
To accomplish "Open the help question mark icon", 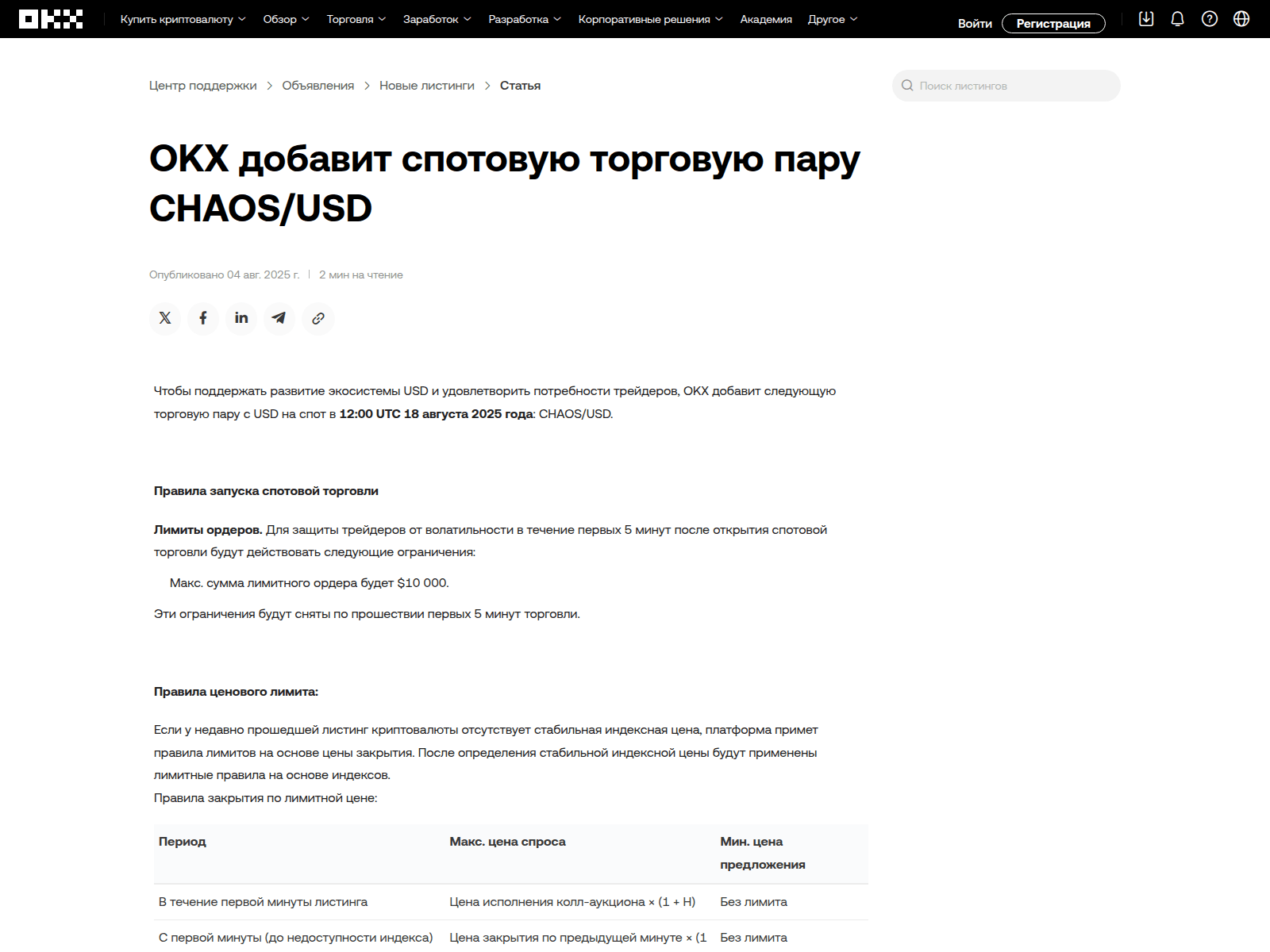I will click(1210, 19).
